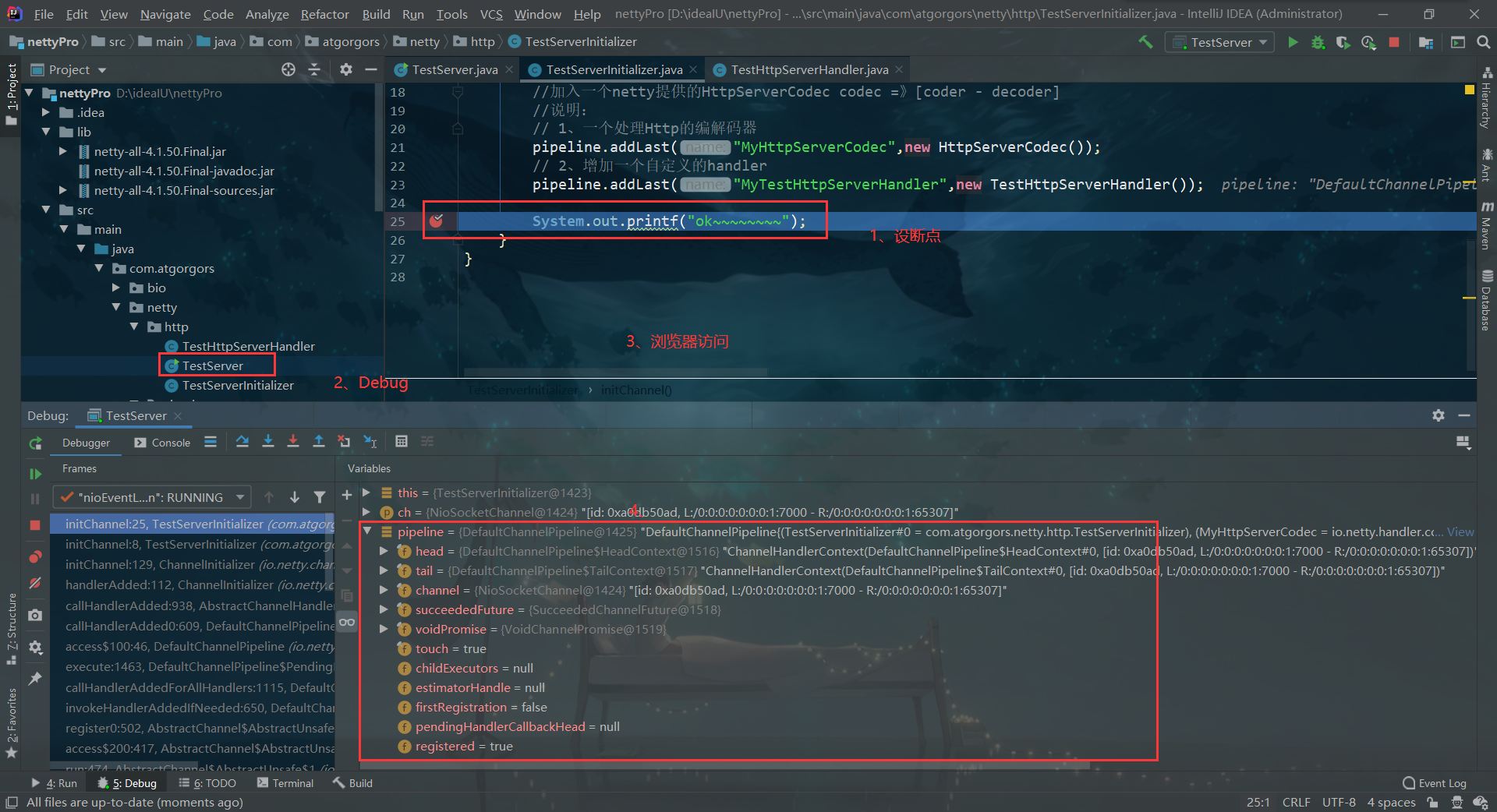Viewport: 1497px width, 812px height.
Task: Open the TestServer run configuration dropdown
Action: 1220,42
